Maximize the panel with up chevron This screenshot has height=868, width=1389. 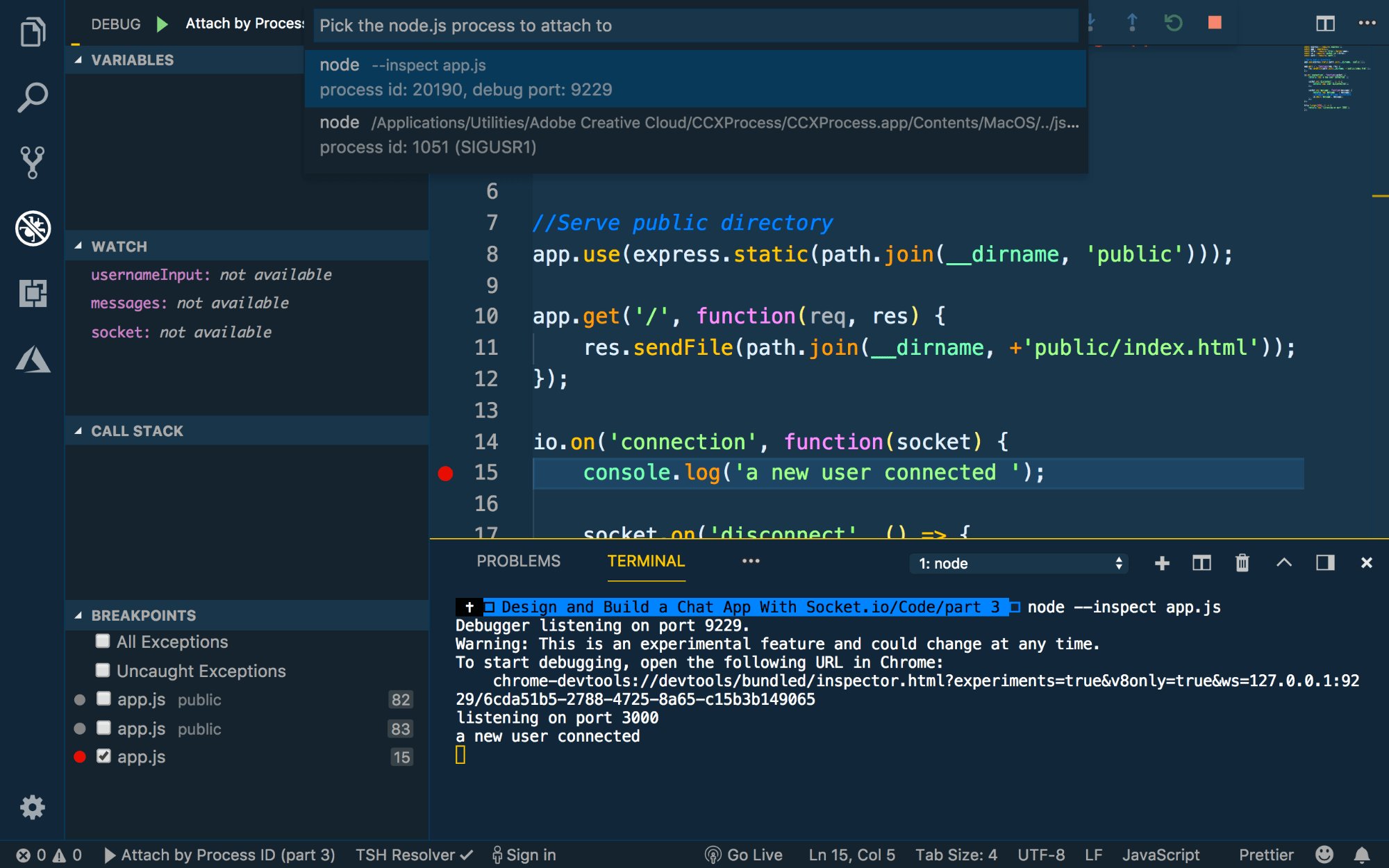[x=1284, y=563]
